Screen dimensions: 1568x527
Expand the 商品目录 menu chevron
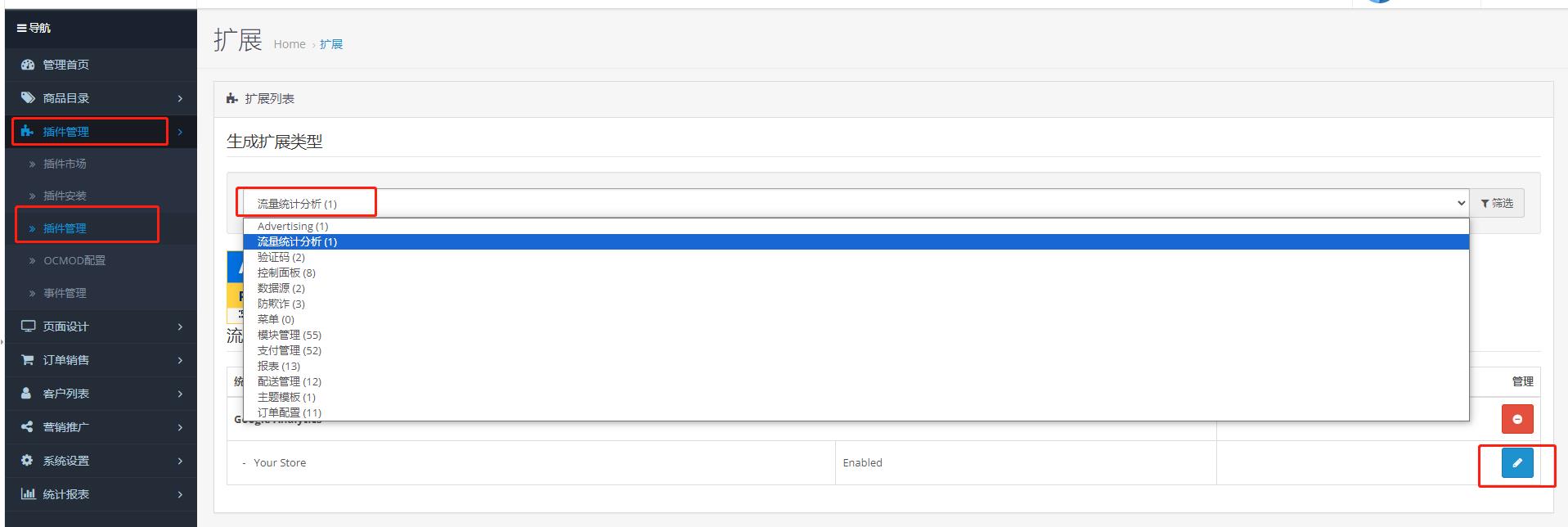click(180, 98)
